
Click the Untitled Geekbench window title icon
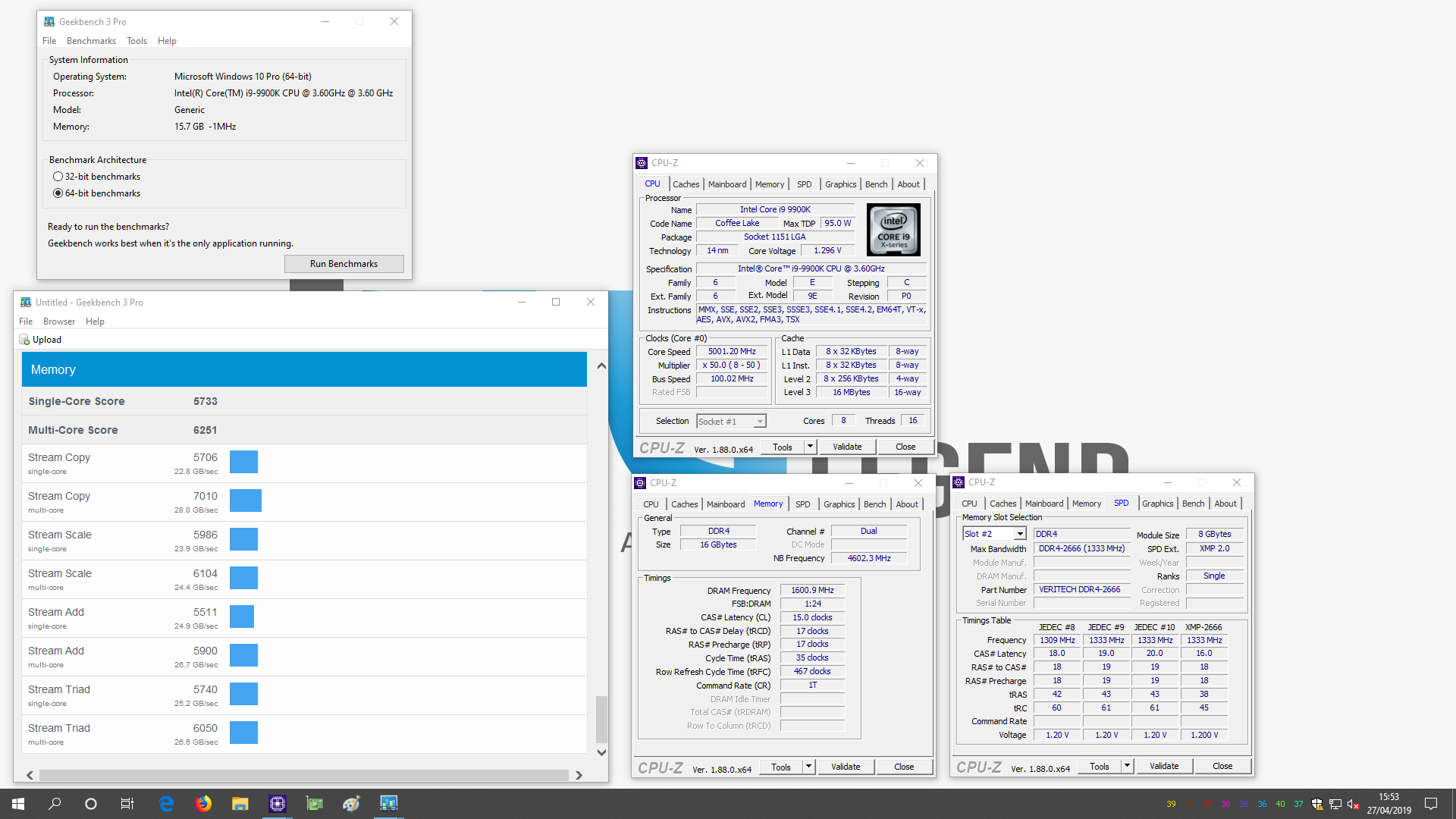click(26, 302)
